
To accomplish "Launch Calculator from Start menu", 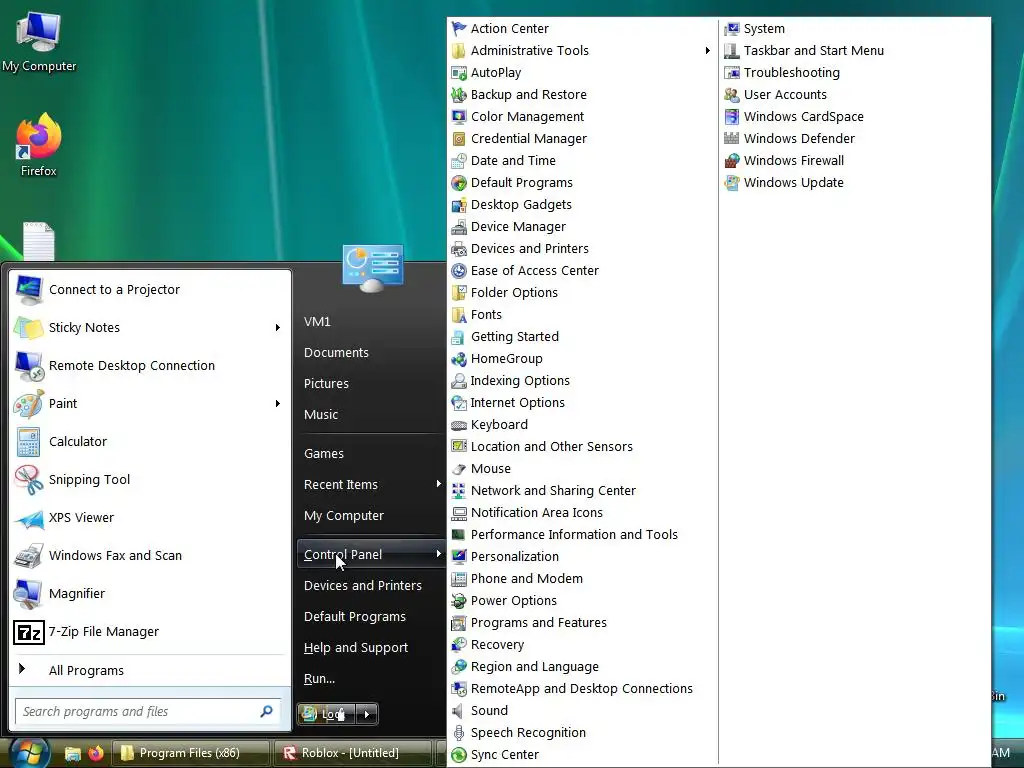I will coord(150,442).
